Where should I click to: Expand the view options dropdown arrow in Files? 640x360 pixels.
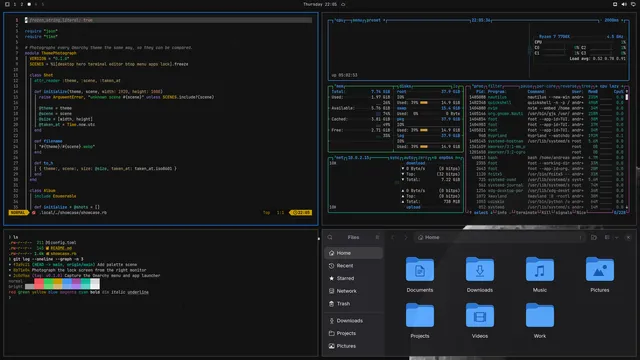[x=616, y=237]
